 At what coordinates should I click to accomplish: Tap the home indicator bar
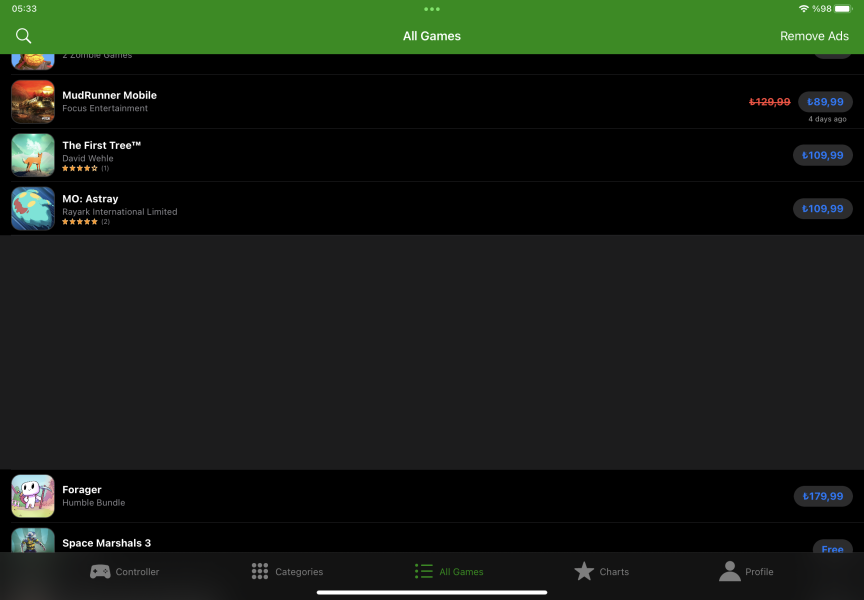point(432,593)
